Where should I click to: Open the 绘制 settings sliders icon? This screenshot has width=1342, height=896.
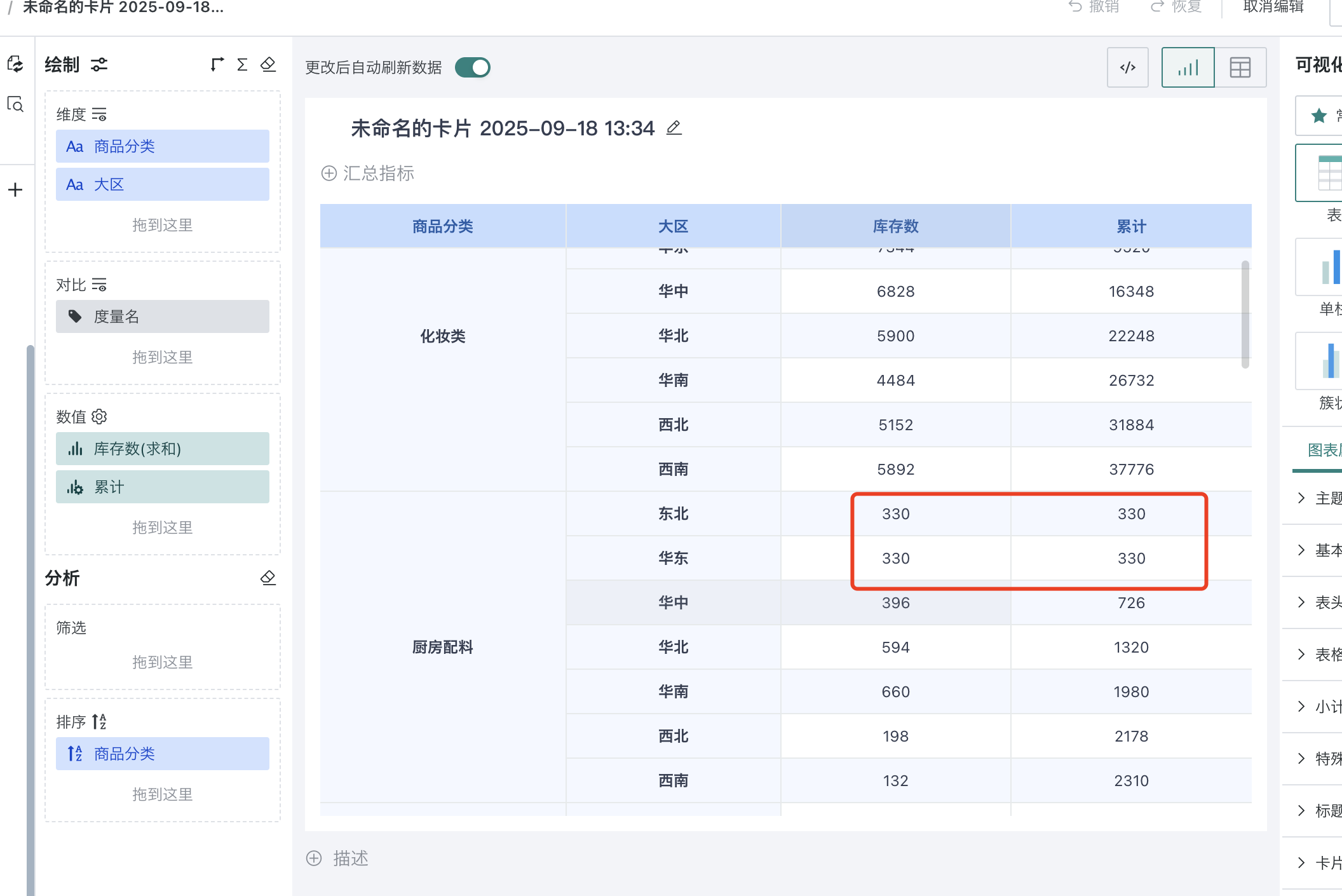click(99, 65)
